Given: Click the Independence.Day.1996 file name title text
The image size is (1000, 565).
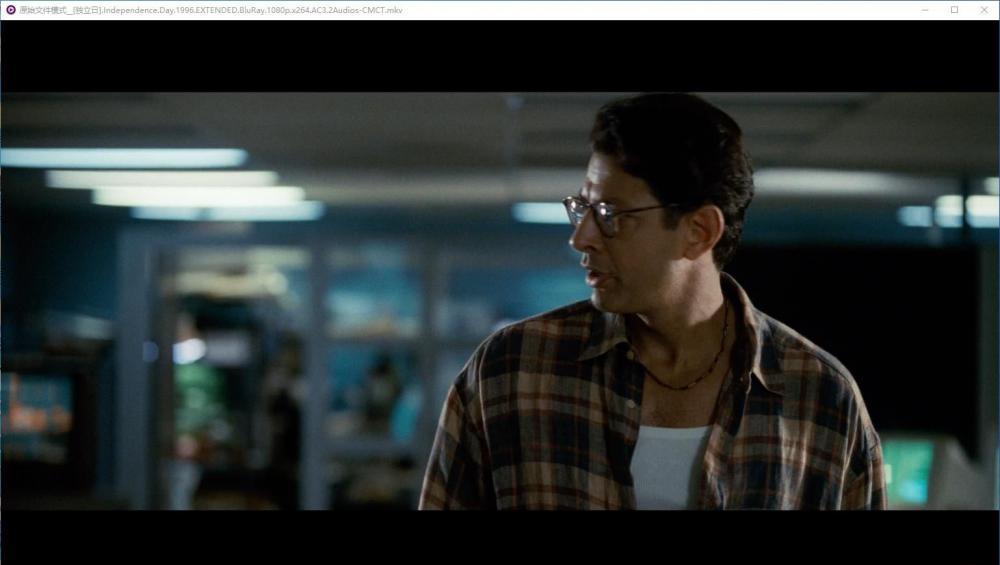Looking at the screenshot, I should coord(210,10).
